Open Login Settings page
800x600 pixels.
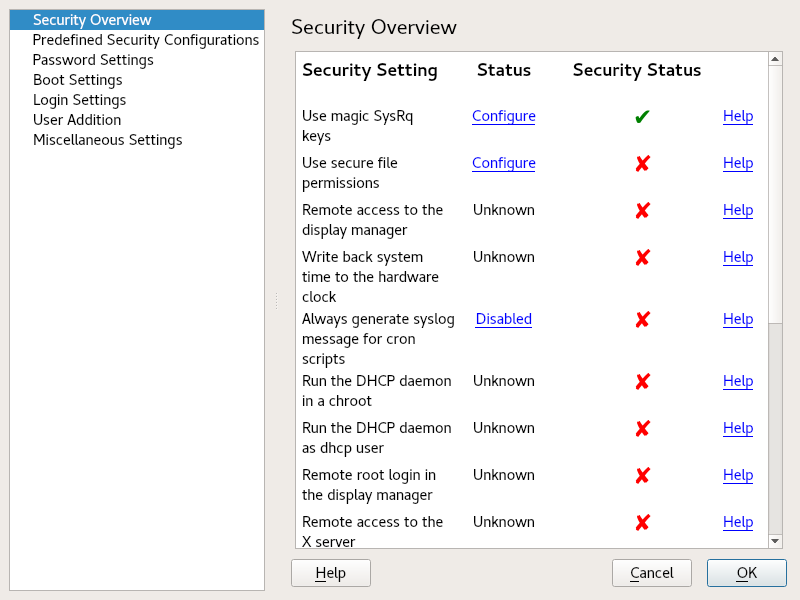[79, 100]
